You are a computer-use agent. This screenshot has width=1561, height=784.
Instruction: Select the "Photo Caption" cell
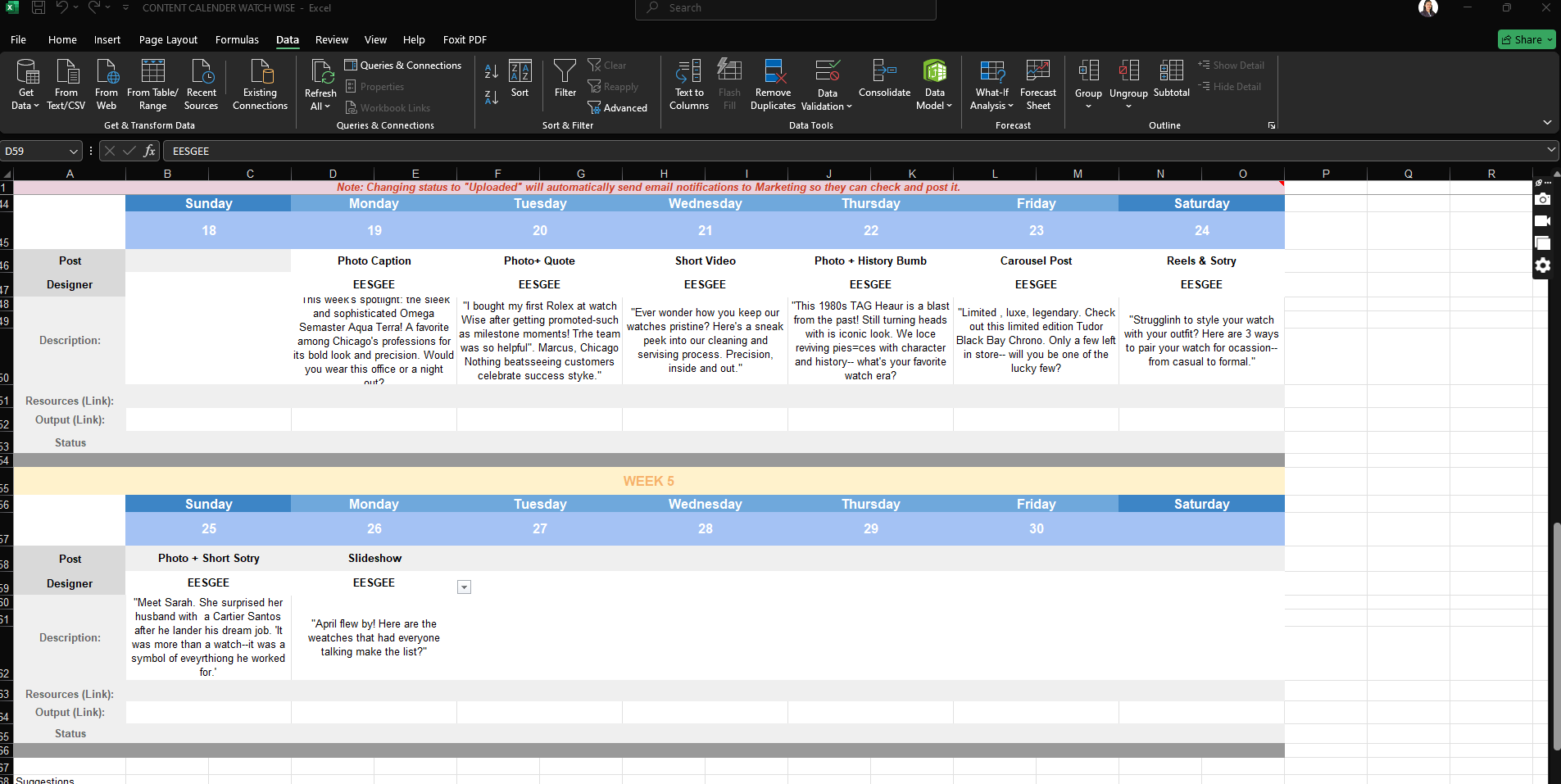(374, 261)
